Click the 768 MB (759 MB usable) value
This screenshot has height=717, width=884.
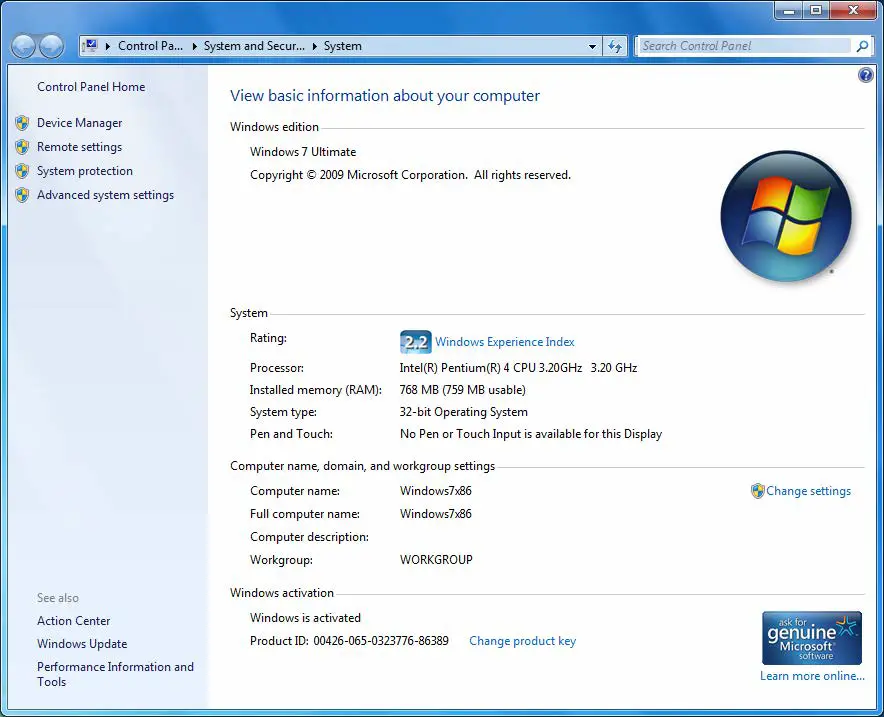pos(462,390)
